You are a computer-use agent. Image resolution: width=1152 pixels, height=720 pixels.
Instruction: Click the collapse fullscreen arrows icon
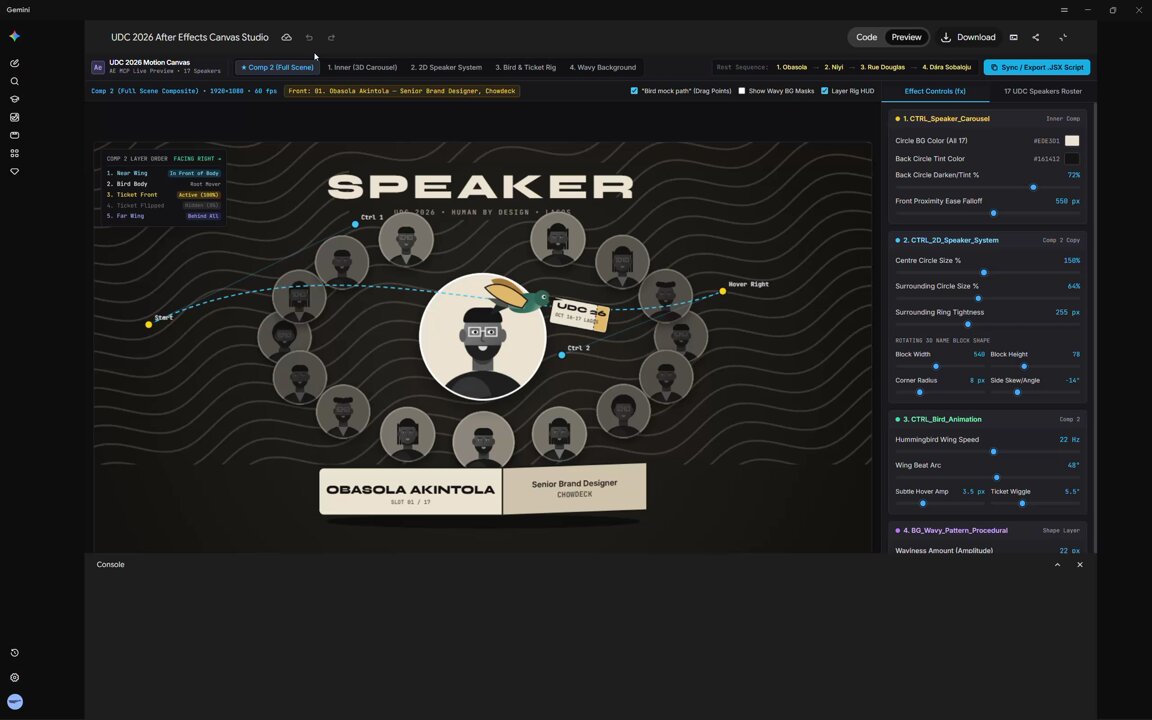pyautogui.click(x=1063, y=37)
